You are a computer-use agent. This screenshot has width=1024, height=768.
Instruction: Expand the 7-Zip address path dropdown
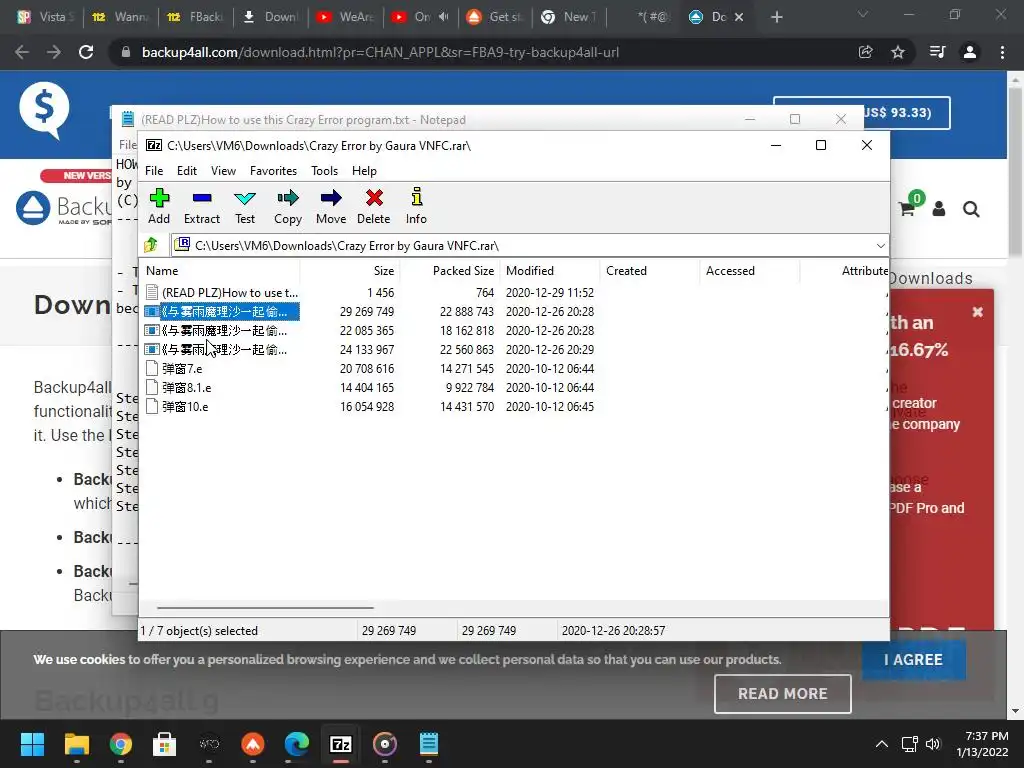pyautogui.click(x=880, y=246)
